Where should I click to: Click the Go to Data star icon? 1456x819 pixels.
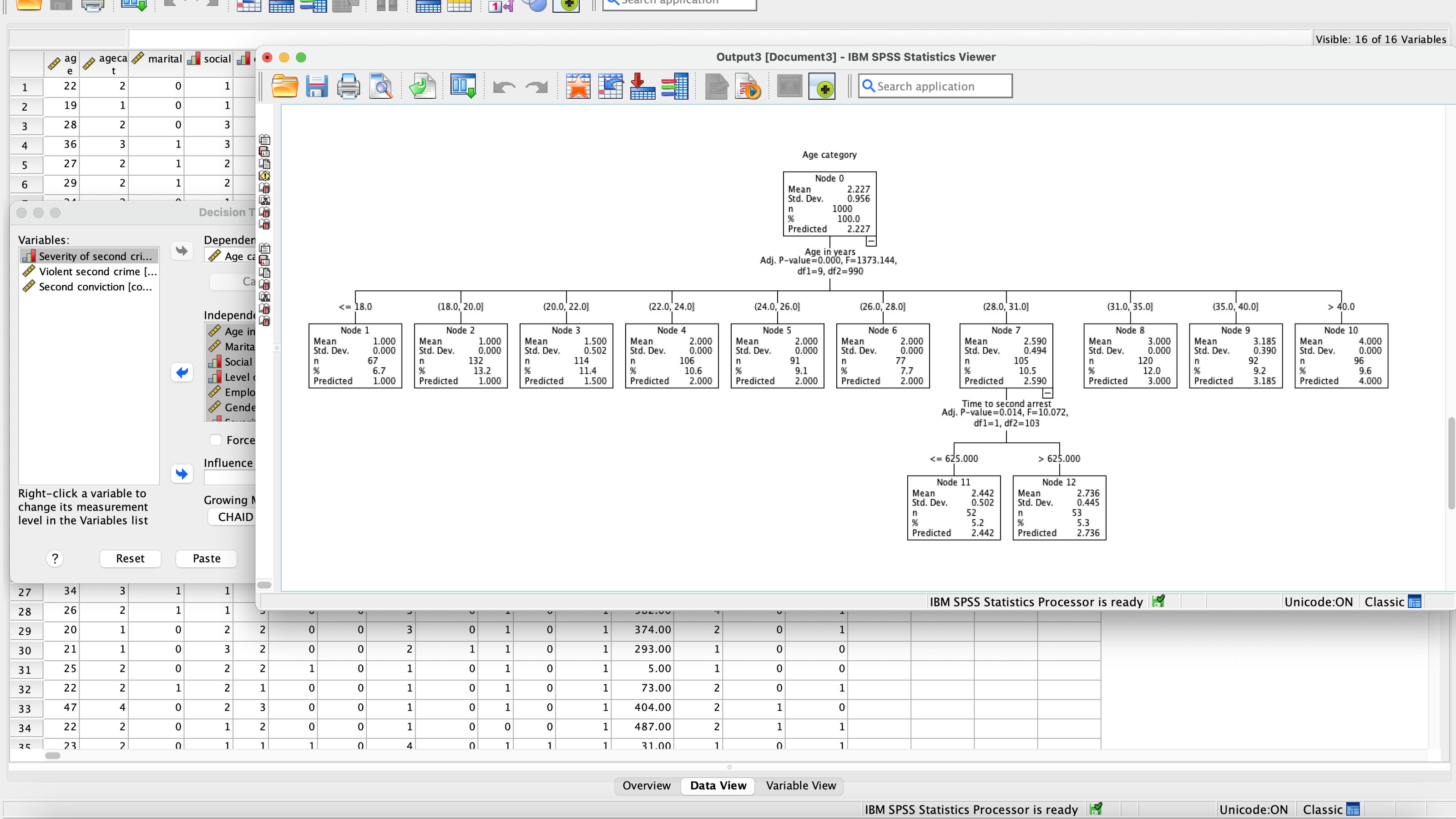pyautogui.click(x=578, y=86)
